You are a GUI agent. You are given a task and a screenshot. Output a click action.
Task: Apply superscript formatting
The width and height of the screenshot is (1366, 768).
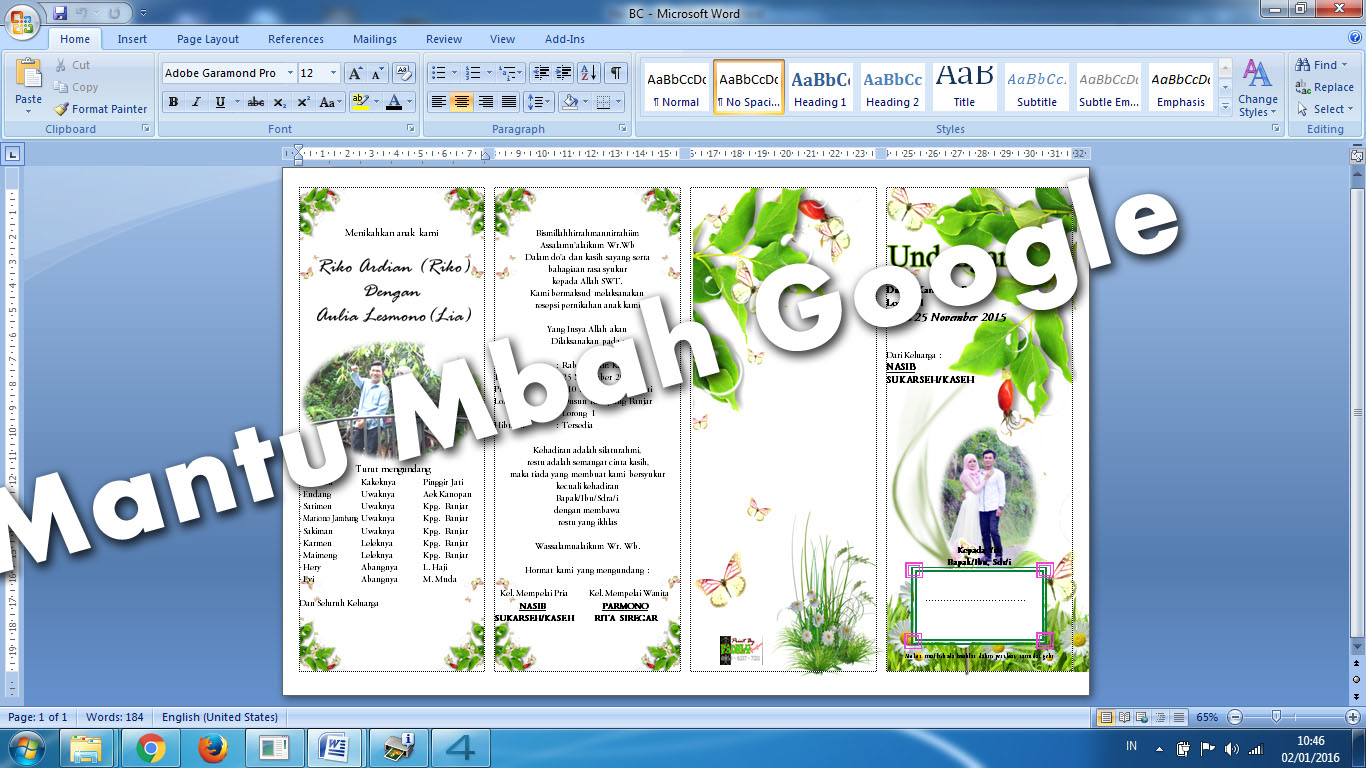click(302, 102)
